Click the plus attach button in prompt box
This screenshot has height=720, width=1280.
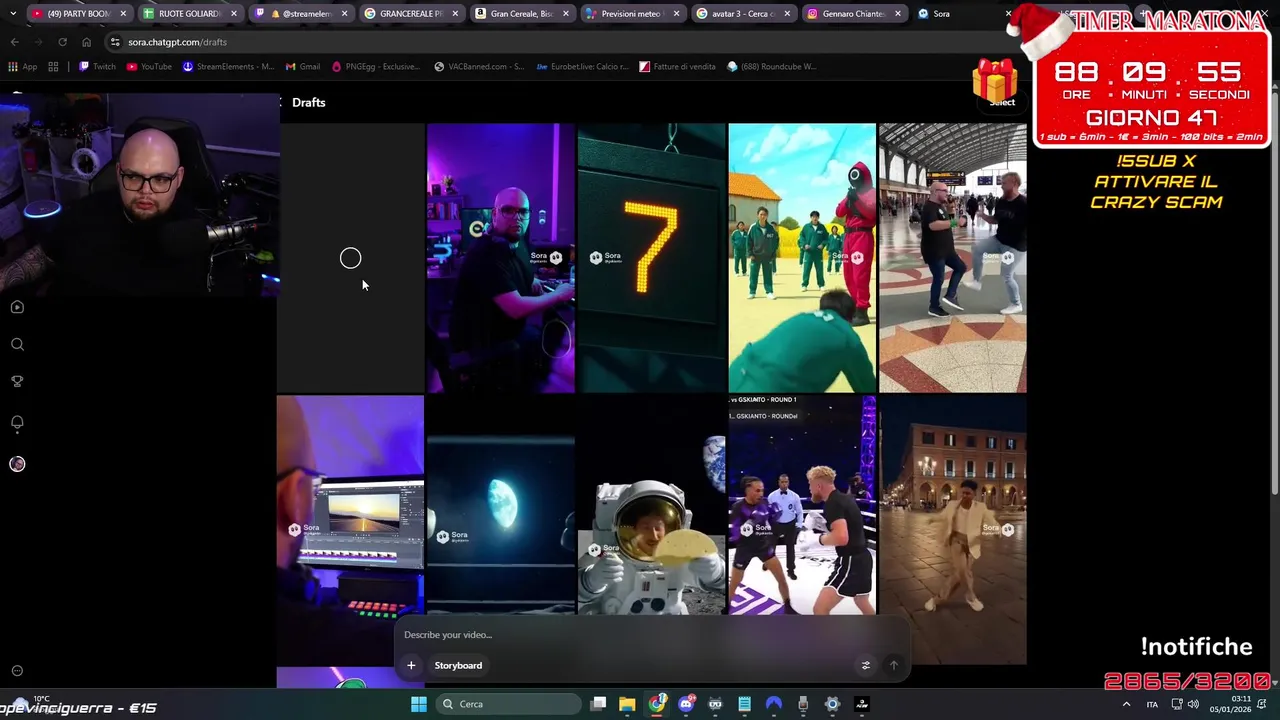(x=411, y=665)
